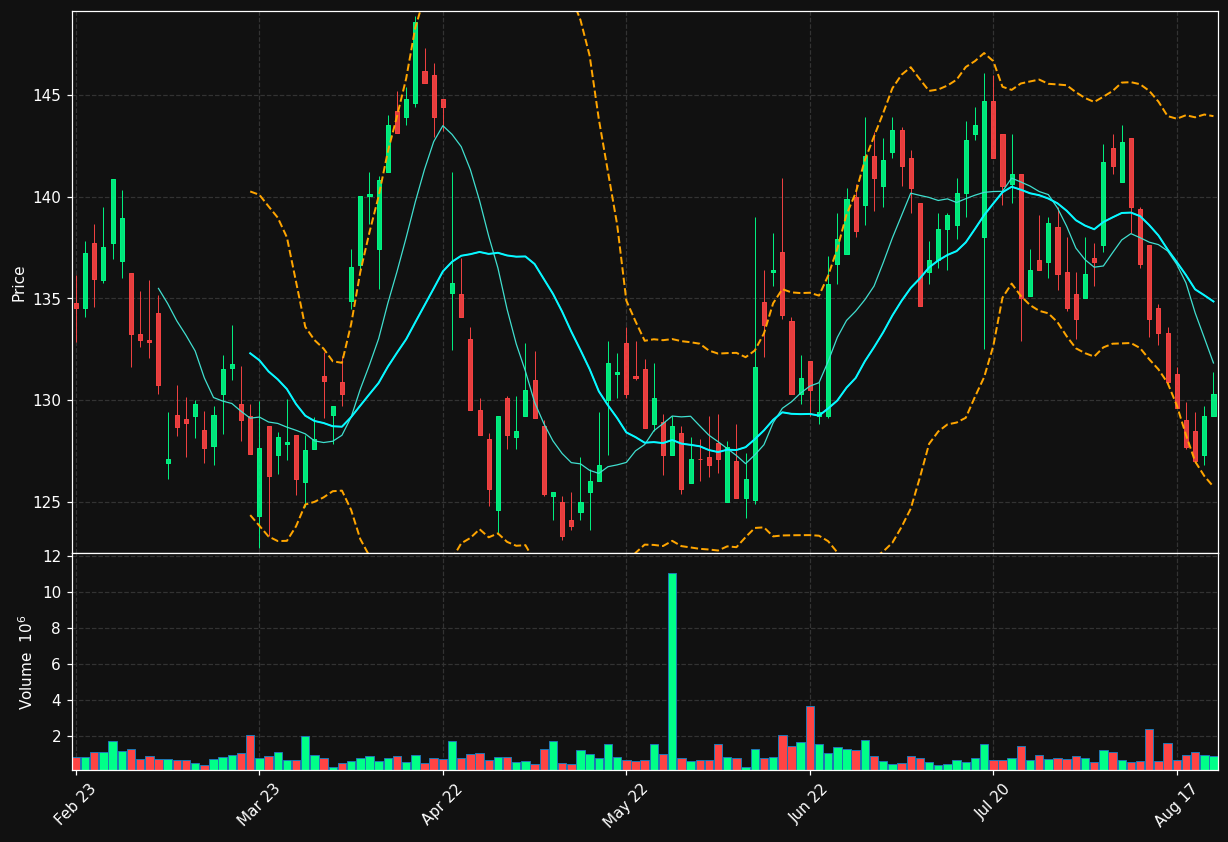Screen dimensions: 1228x842
Task: Click the volume axis label 2
Action: 57,736
